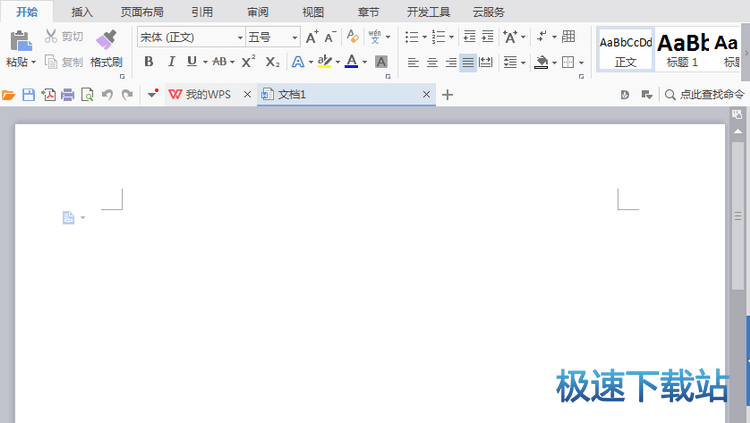This screenshot has height=423, width=750.
Task: Click the phonetic guide wén icon
Action: (375, 36)
